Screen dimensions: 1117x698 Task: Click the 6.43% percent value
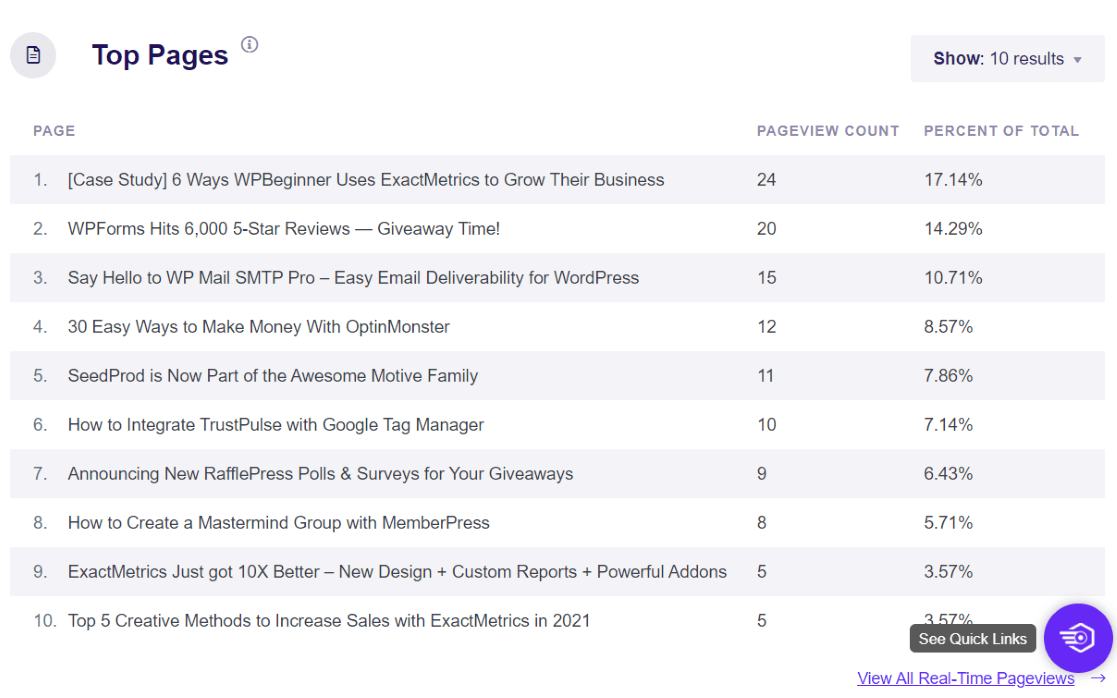coord(948,474)
